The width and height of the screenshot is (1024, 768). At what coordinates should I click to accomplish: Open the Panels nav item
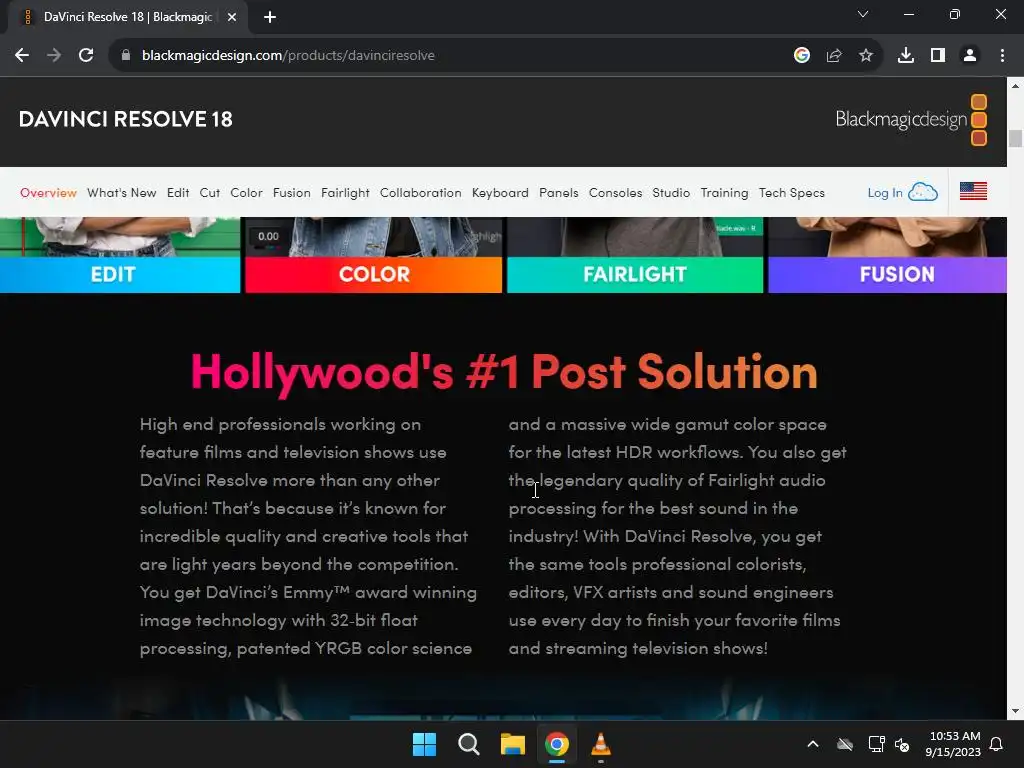coord(558,193)
